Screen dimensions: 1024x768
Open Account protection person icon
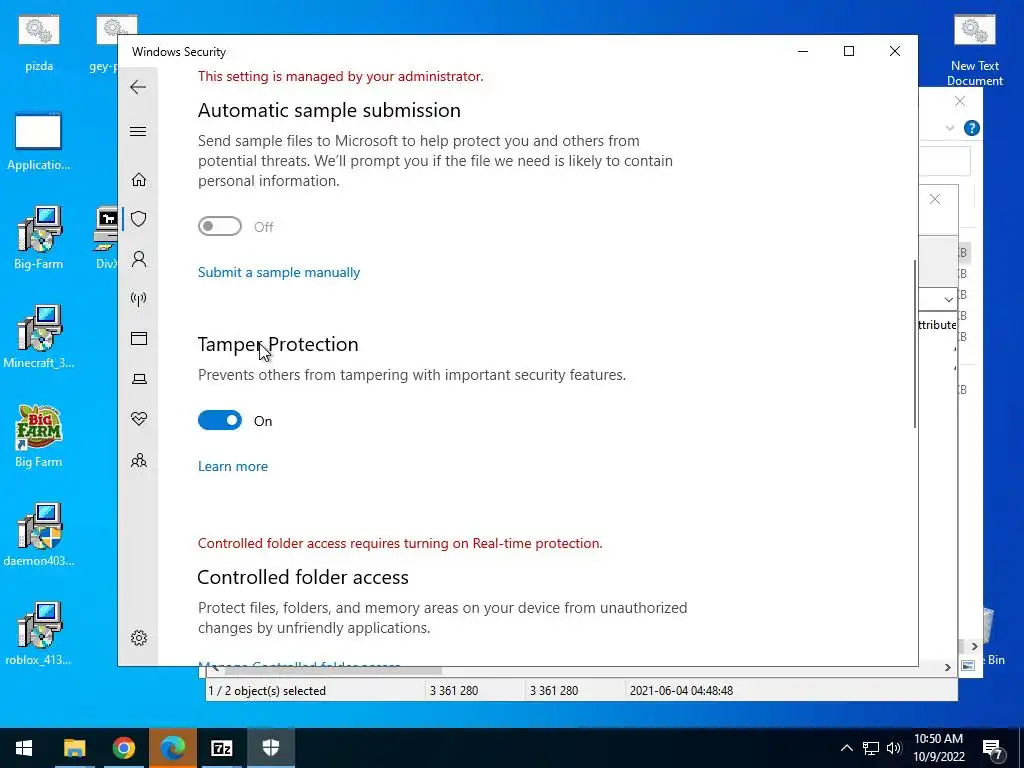click(x=138, y=259)
